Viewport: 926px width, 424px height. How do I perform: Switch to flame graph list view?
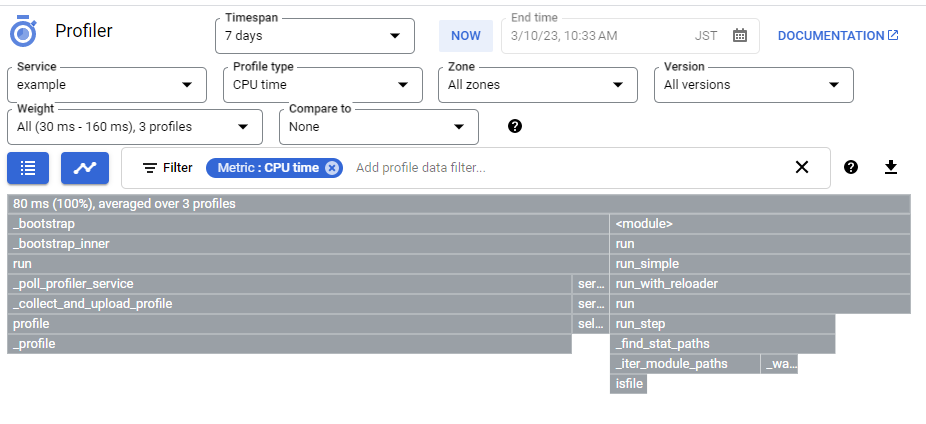coord(28,168)
